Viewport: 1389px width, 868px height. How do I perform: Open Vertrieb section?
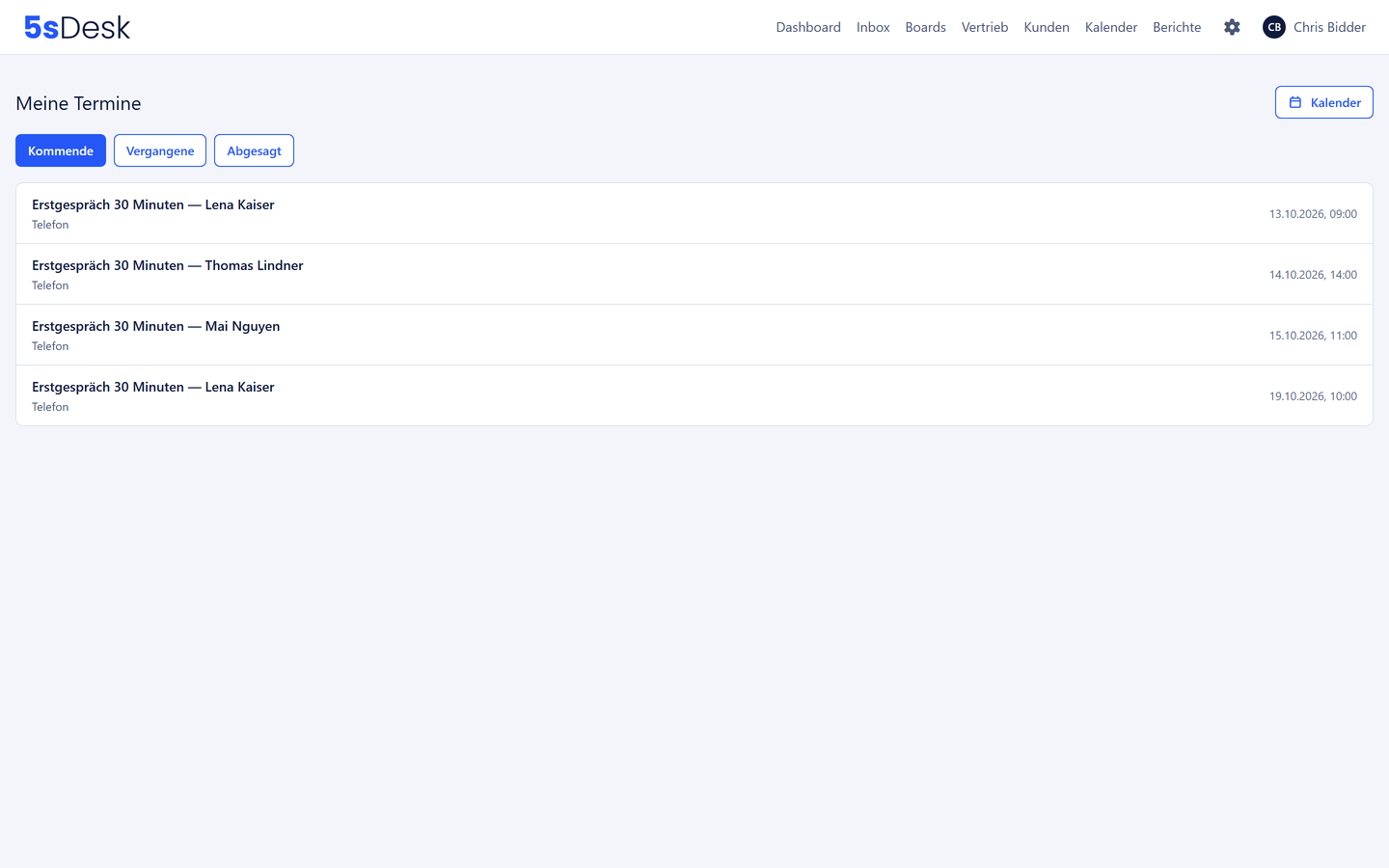click(985, 27)
